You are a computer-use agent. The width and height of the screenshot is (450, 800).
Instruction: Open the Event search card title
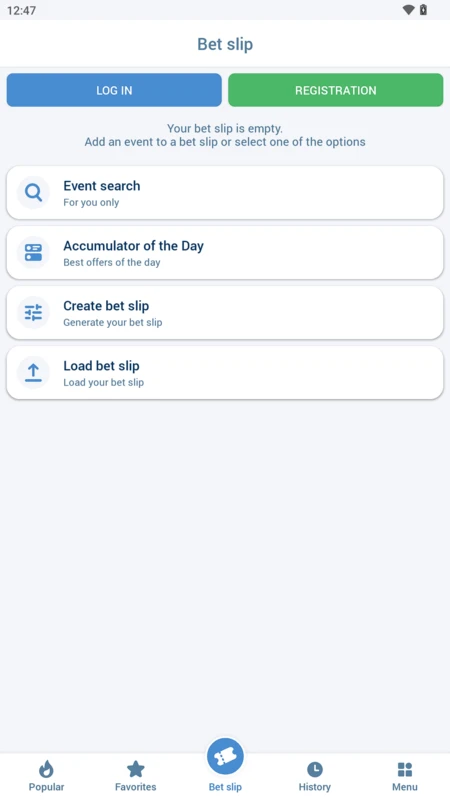[x=102, y=186]
